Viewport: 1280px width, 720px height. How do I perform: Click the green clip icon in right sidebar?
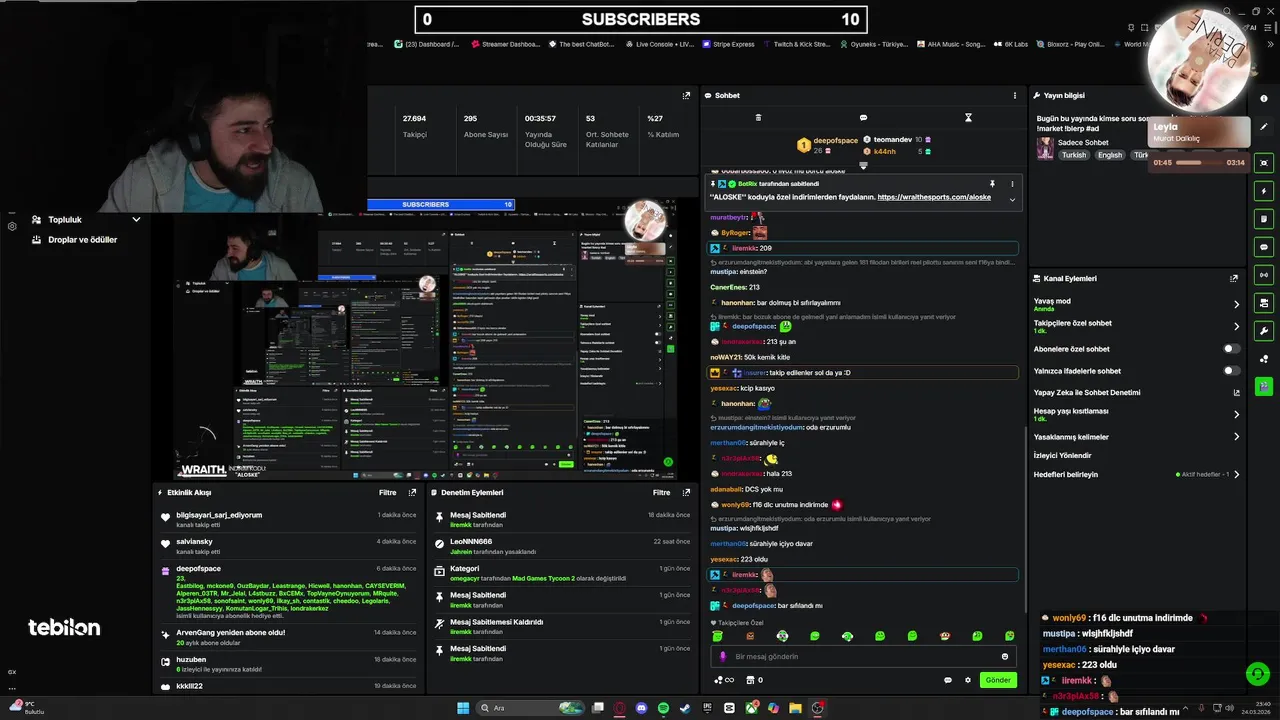[1264, 386]
